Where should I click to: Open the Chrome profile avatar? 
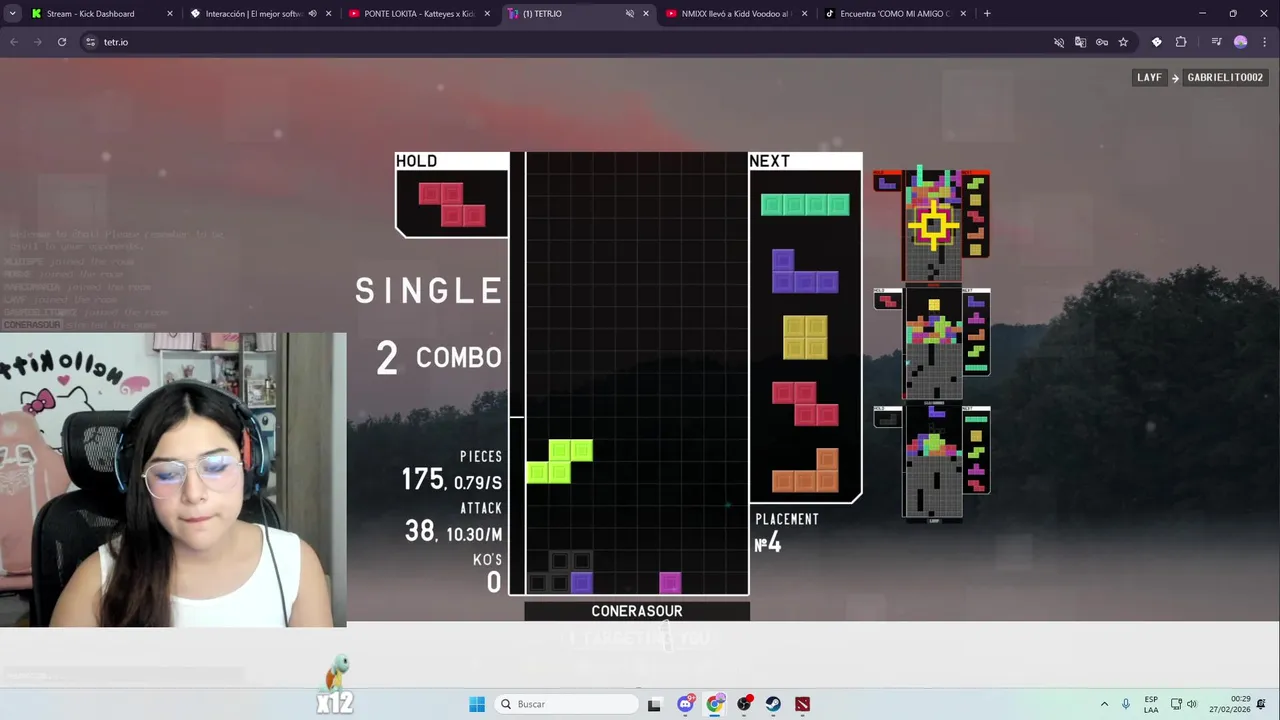coord(1241,42)
